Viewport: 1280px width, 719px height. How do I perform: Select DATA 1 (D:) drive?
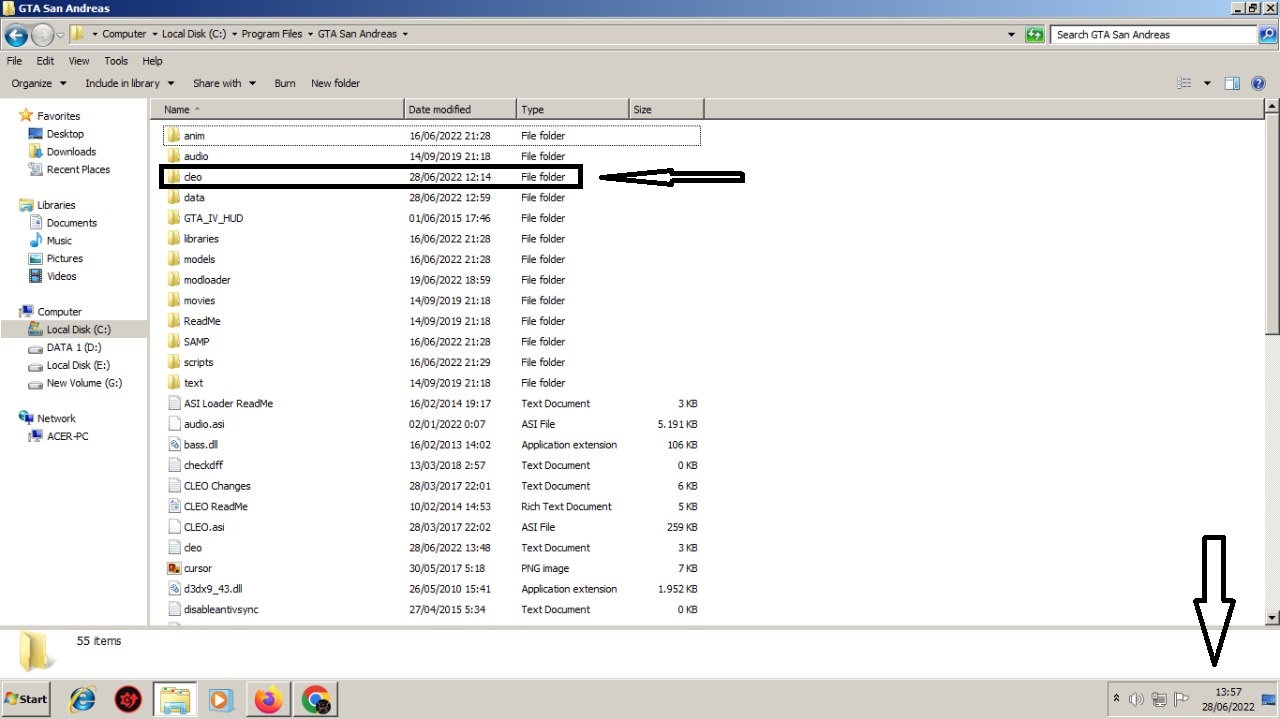[x=73, y=348]
